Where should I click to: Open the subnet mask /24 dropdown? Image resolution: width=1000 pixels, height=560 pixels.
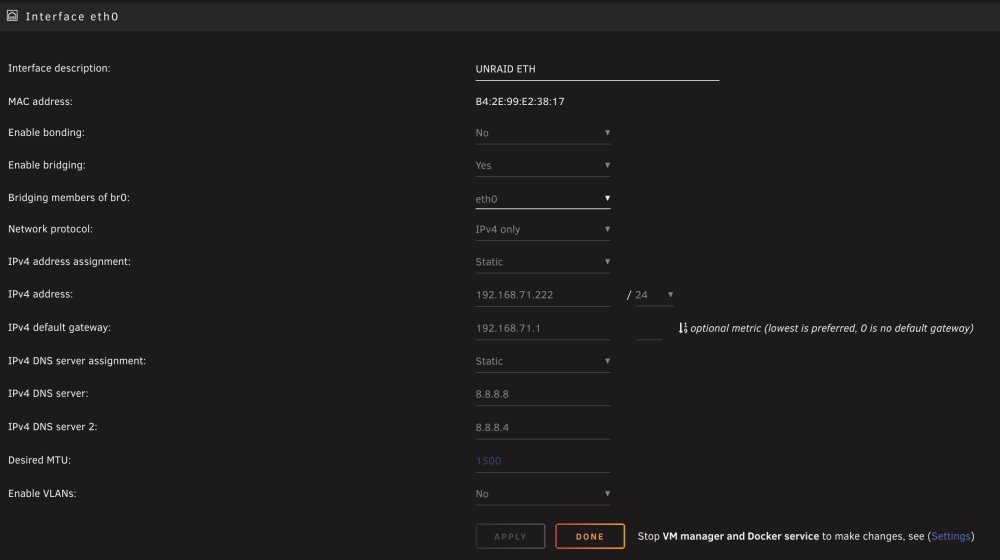pyautogui.click(x=654, y=295)
